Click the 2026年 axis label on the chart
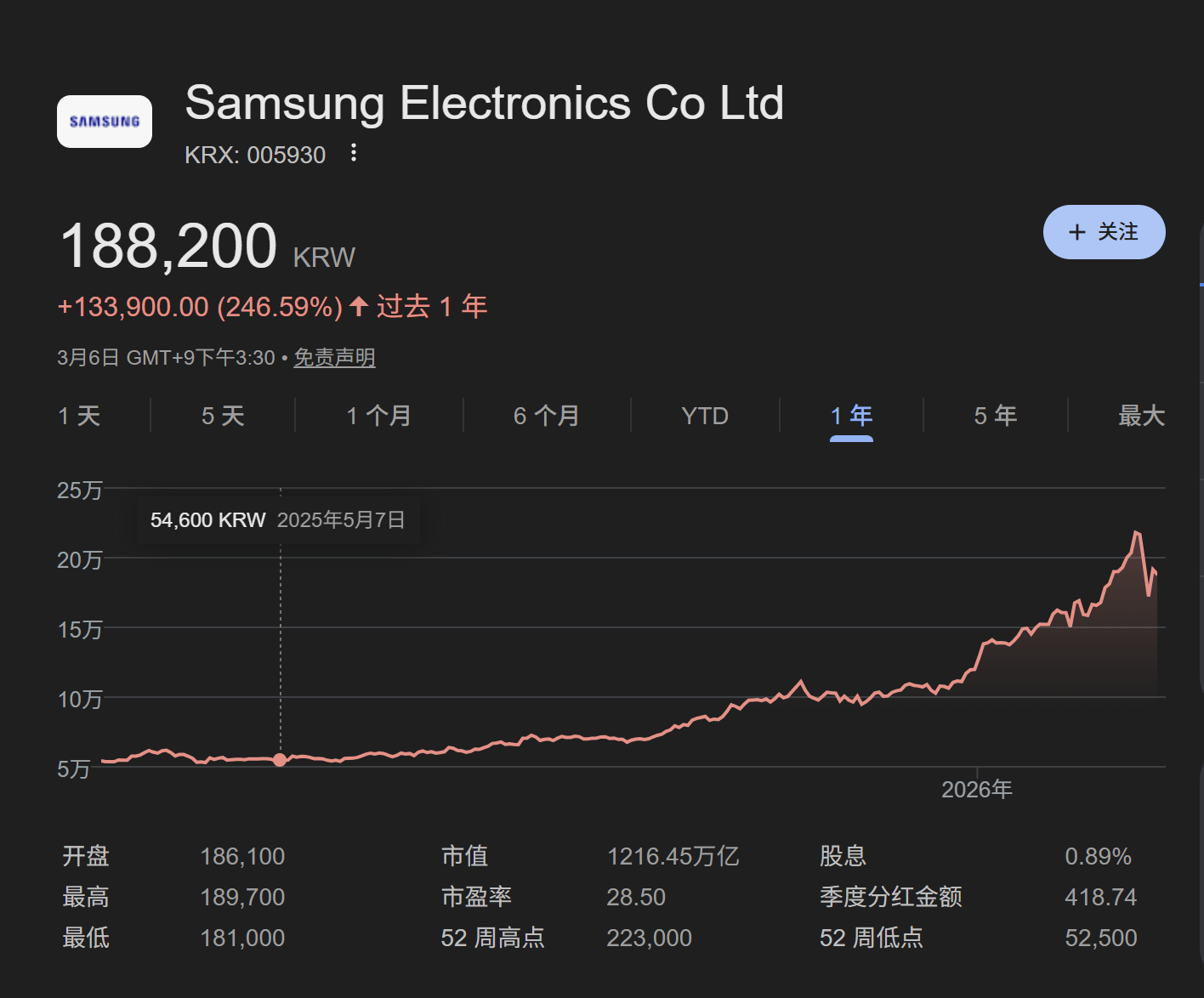The height and width of the screenshot is (998, 1204). (976, 789)
